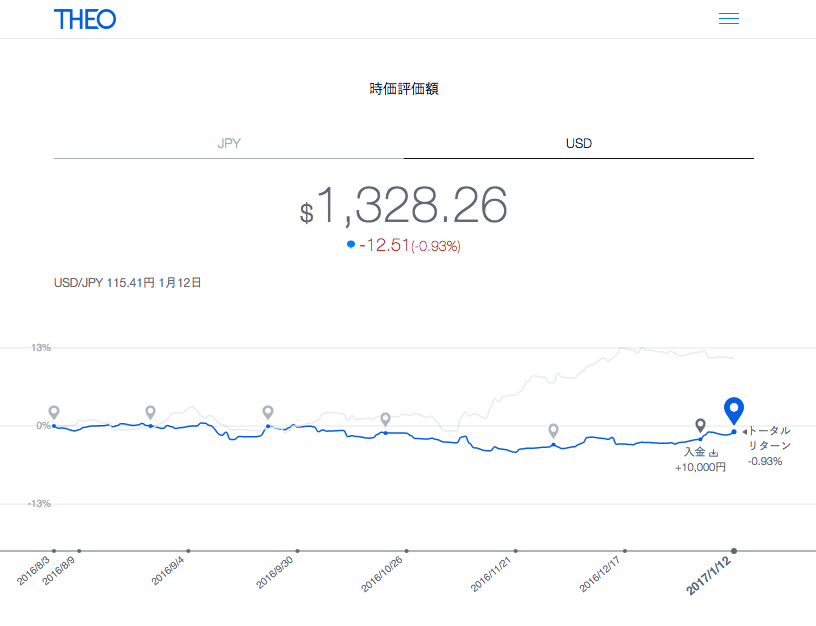816x626 pixels.
Task: Click the 2016/9/4 date label
Action: pos(168,570)
